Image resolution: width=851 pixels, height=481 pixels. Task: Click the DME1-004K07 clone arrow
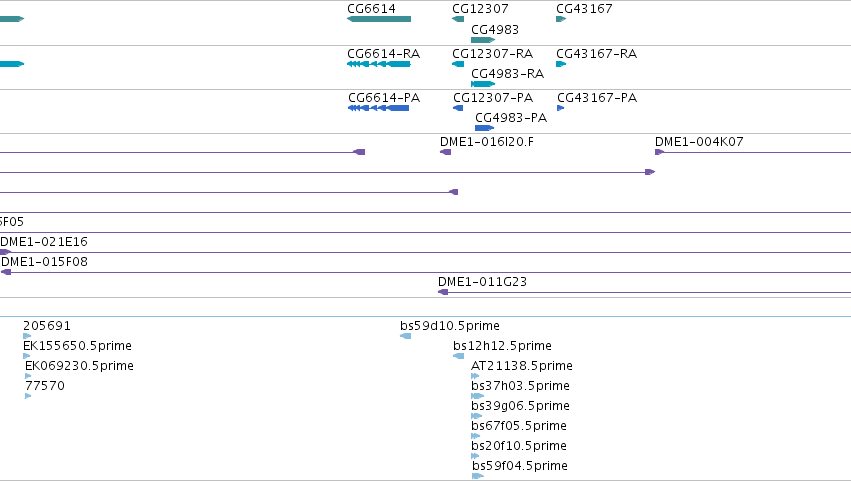[659, 152]
